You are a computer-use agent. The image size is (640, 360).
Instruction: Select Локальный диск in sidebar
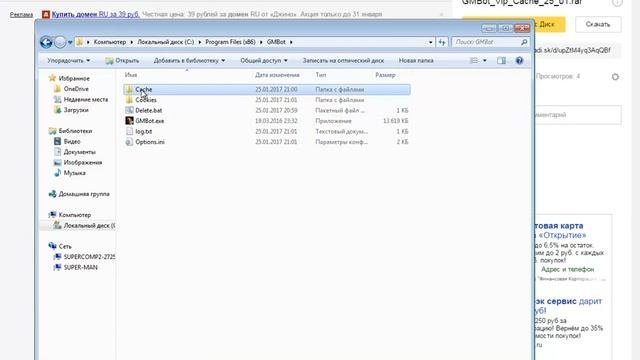pos(89,226)
